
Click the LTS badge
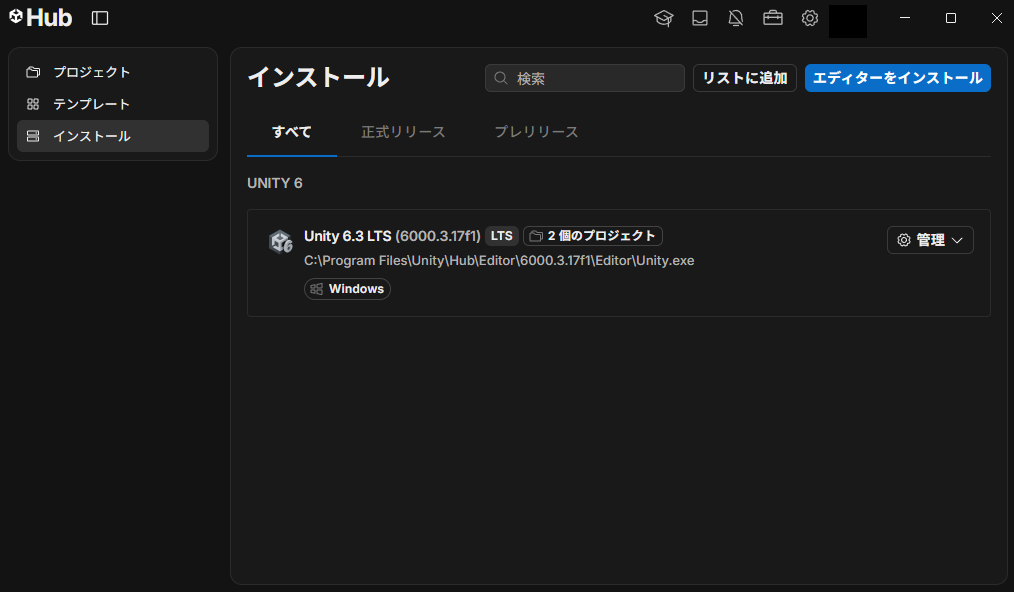502,236
